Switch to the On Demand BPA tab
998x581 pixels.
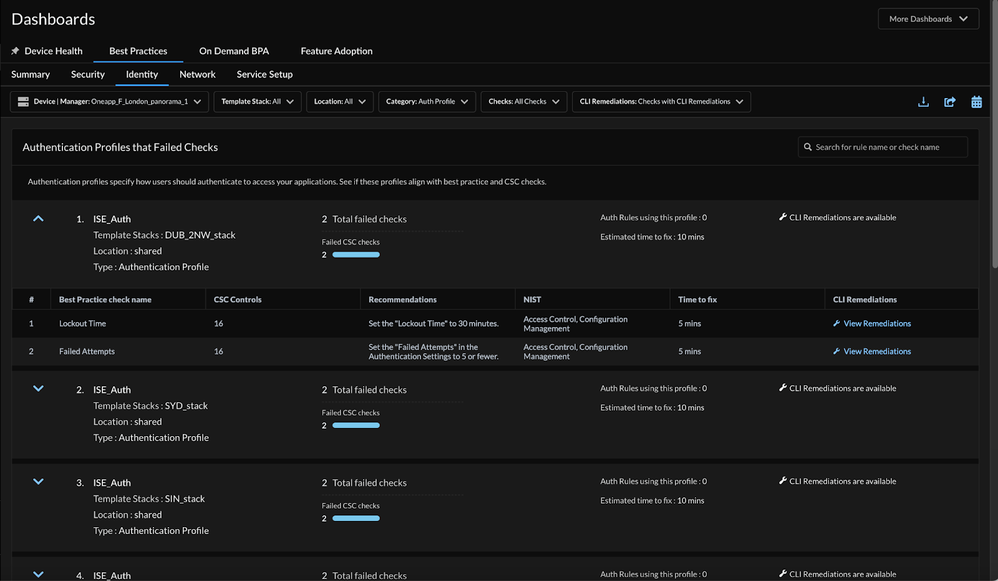click(x=234, y=51)
